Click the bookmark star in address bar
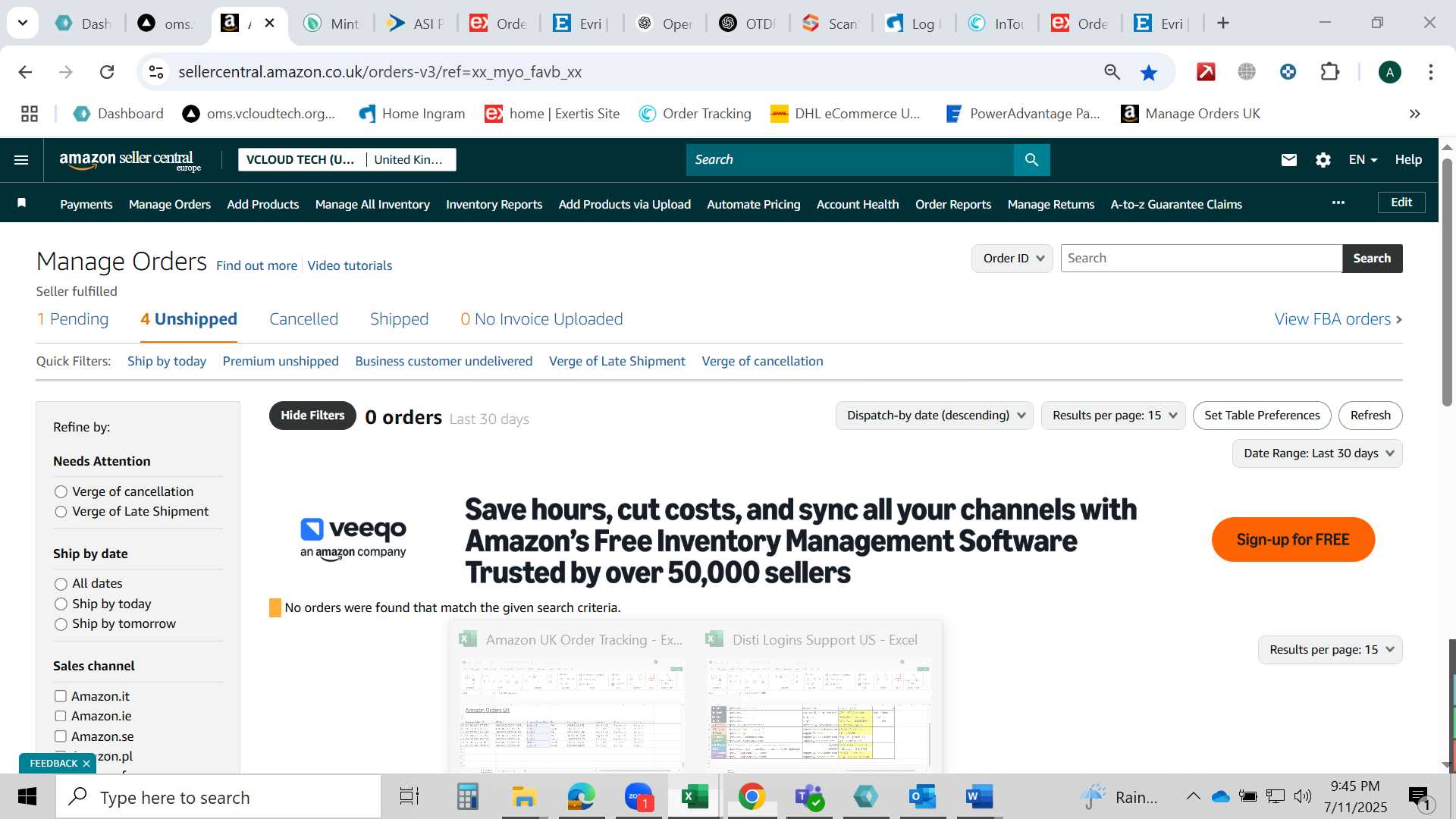This screenshot has height=819, width=1456. coord(1149,72)
